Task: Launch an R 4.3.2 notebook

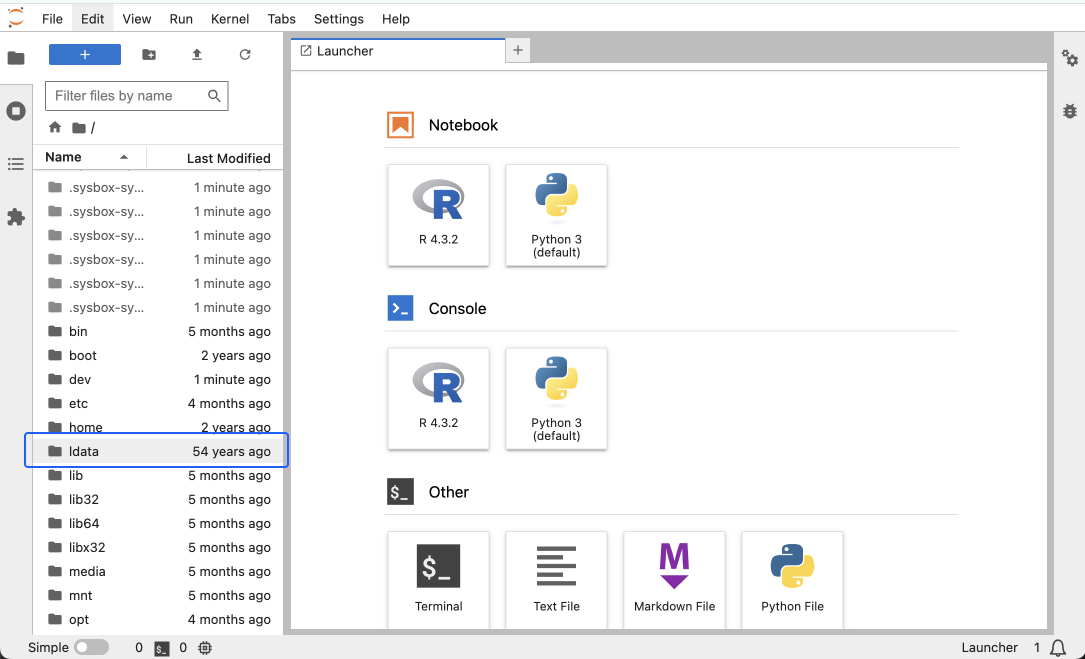Action: [439, 215]
